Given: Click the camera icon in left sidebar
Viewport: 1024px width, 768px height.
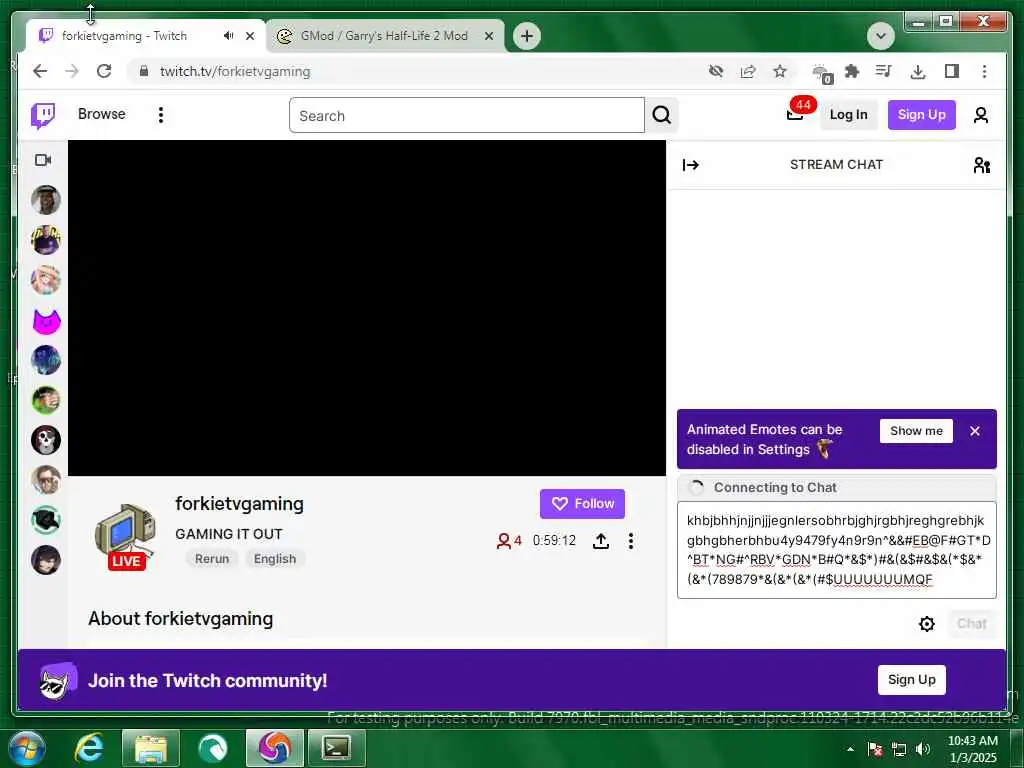Looking at the screenshot, I should click(43, 160).
